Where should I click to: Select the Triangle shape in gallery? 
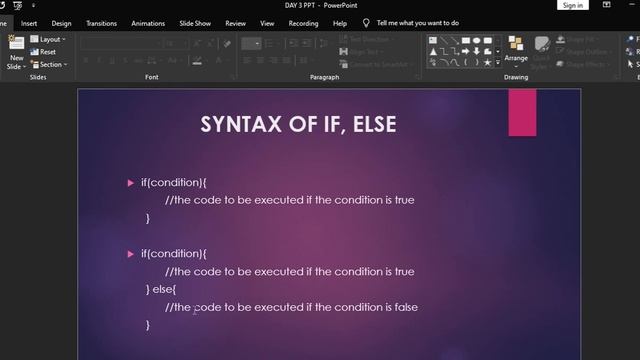pos(433,51)
